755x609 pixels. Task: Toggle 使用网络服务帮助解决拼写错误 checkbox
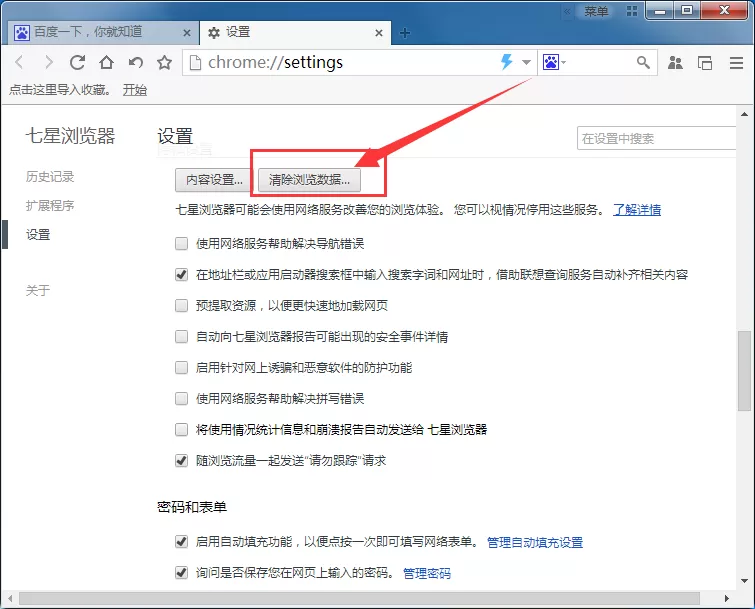pos(182,399)
